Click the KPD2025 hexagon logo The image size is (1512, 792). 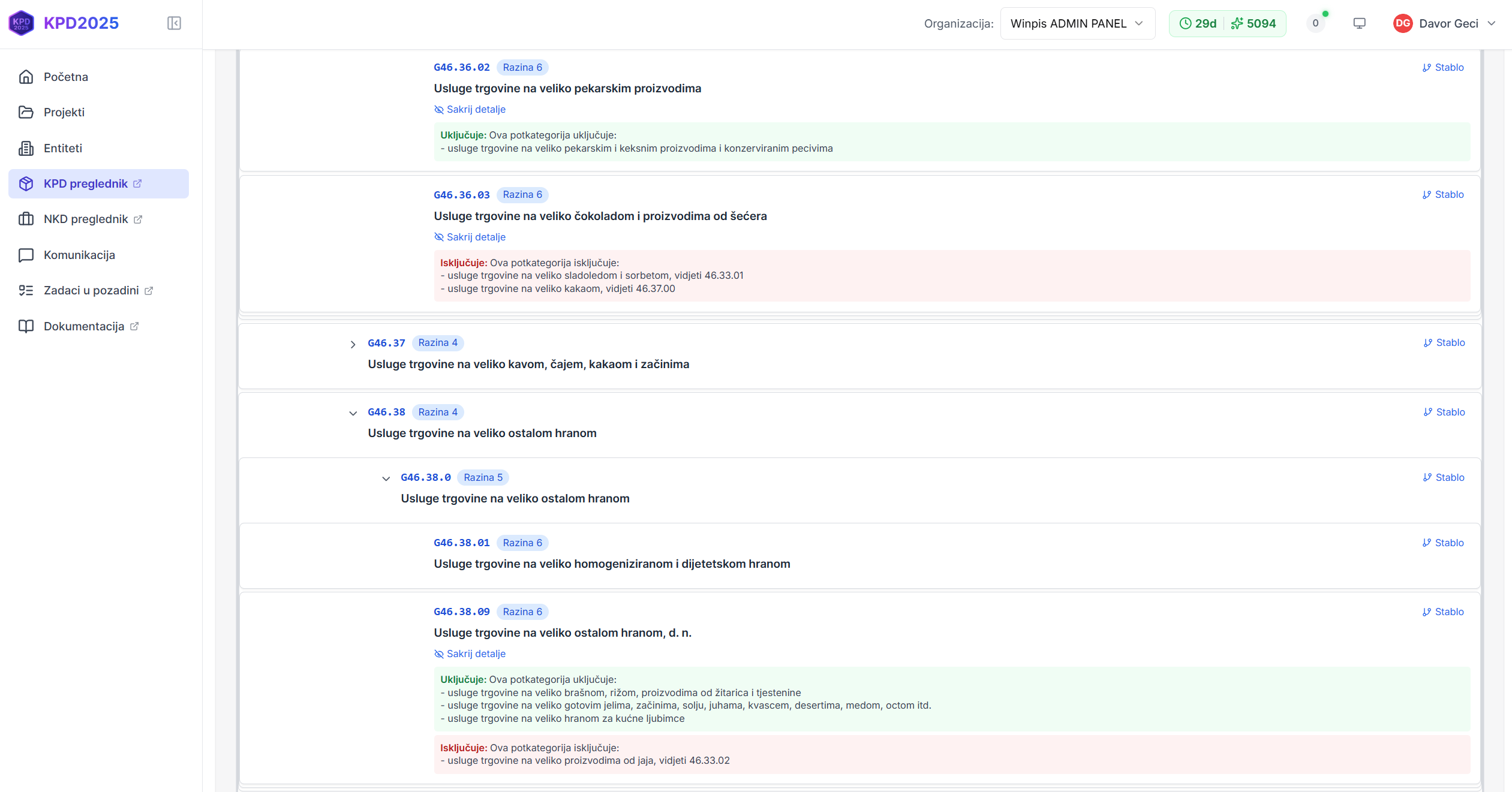(22, 23)
